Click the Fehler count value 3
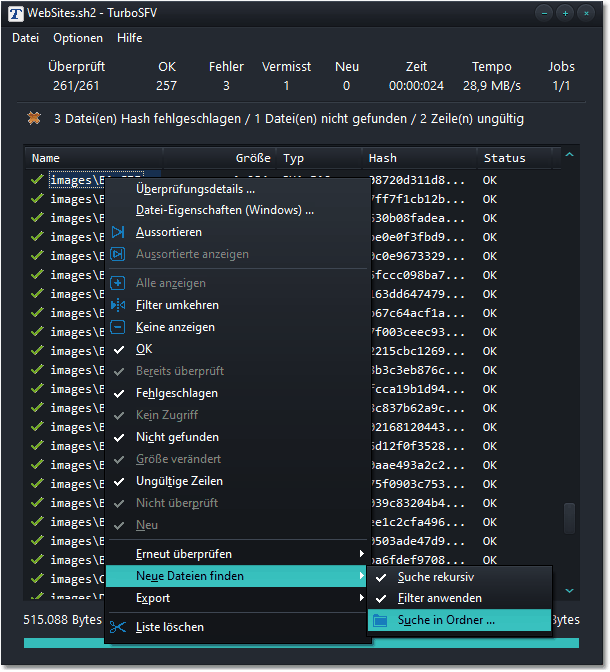The height and width of the screenshot is (672, 610). click(226, 86)
